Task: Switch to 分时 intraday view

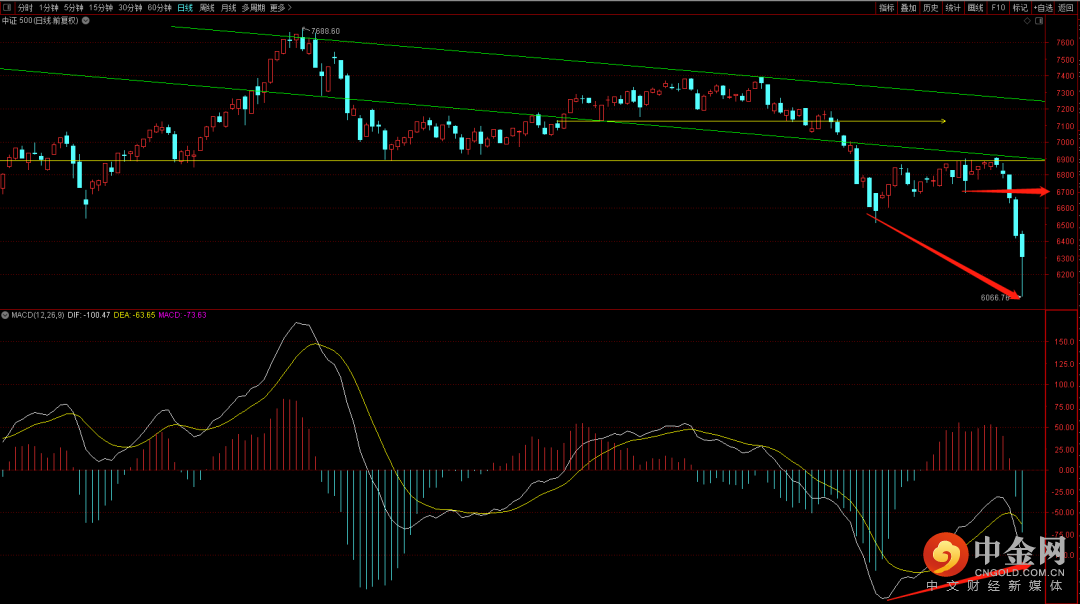Action: [26, 7]
